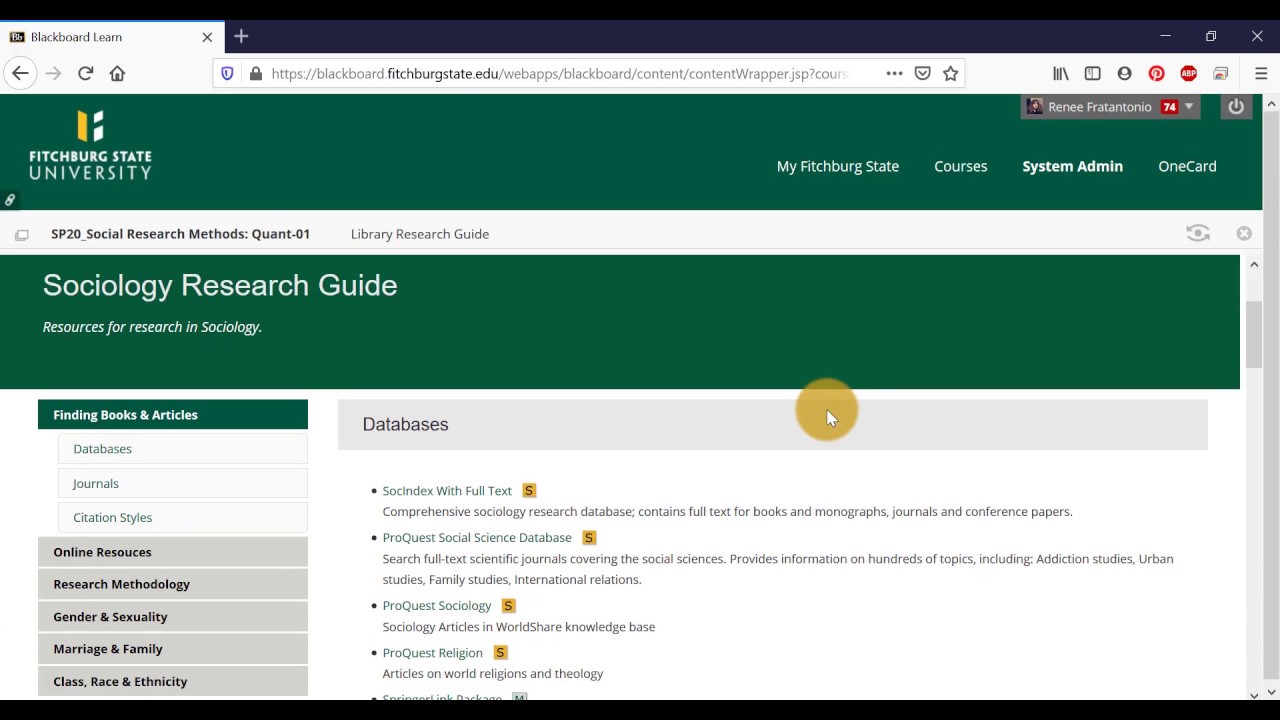
Task: Open tracking protection shield icon
Action: tap(227, 73)
